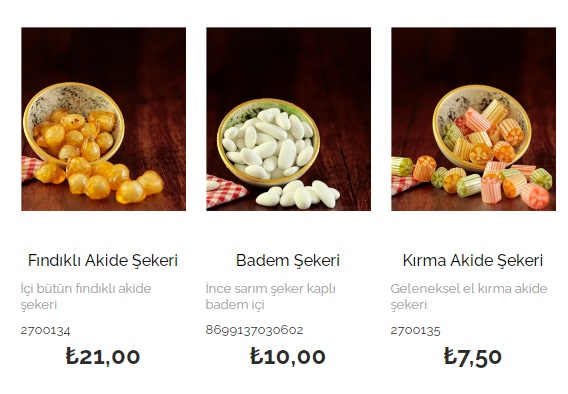
Task: Click barcode number 8699137030602
Action: [254, 330]
